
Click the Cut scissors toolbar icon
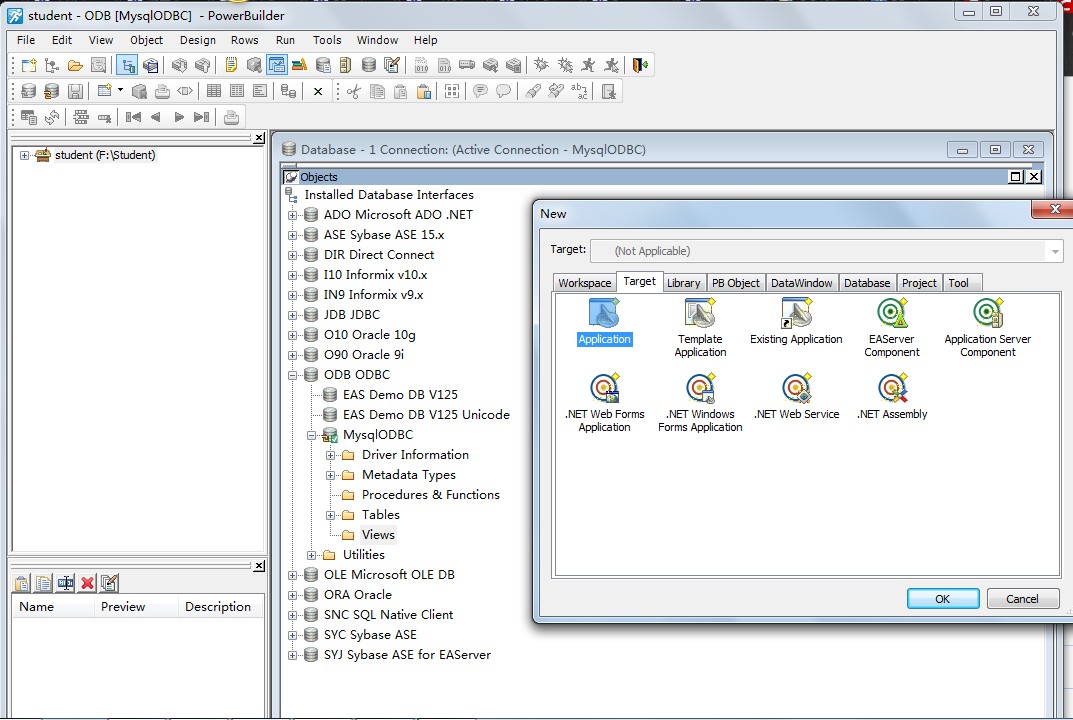click(354, 91)
